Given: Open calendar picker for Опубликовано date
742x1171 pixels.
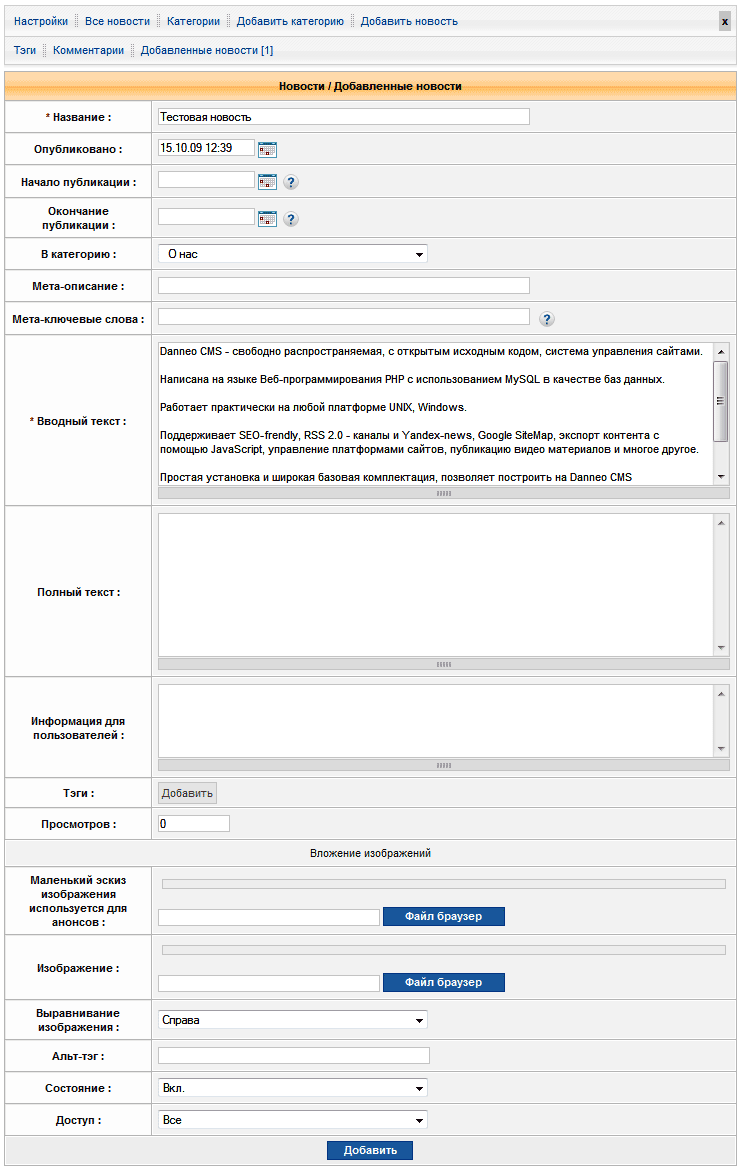Looking at the screenshot, I should [x=267, y=149].
